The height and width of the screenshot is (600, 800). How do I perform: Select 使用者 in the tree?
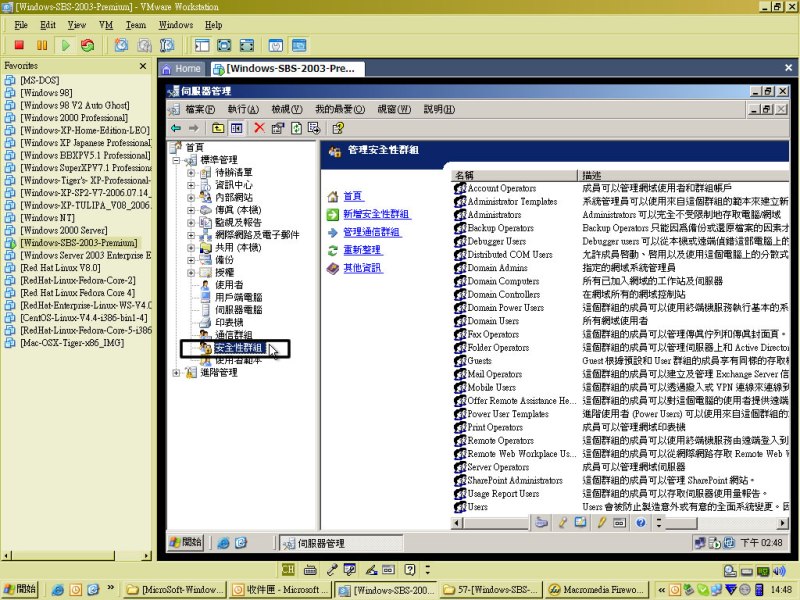pos(229,285)
